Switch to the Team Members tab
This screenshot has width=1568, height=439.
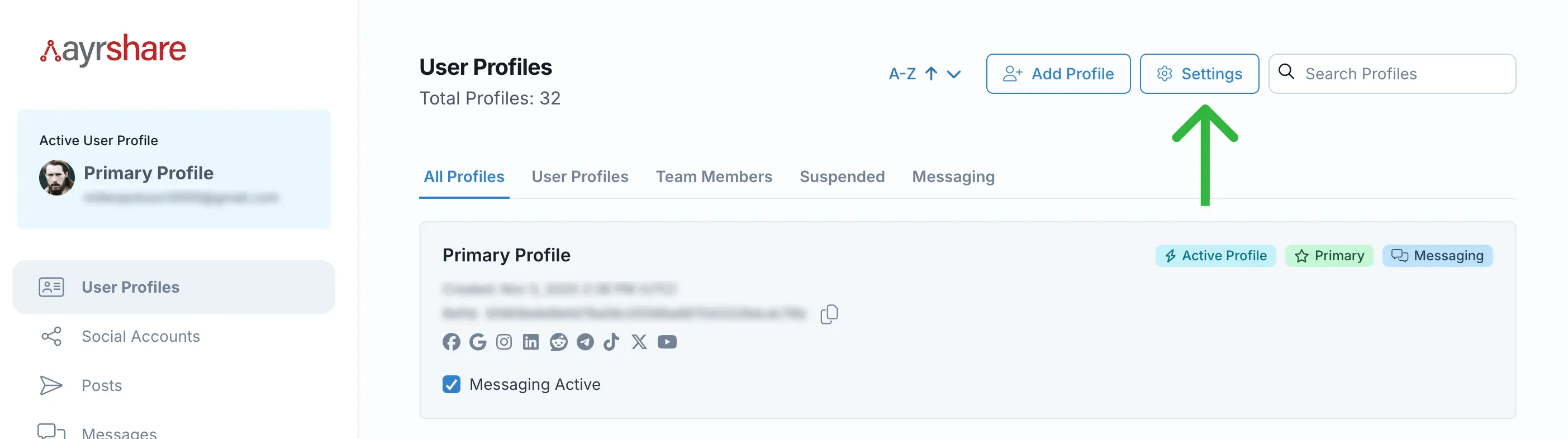[714, 177]
